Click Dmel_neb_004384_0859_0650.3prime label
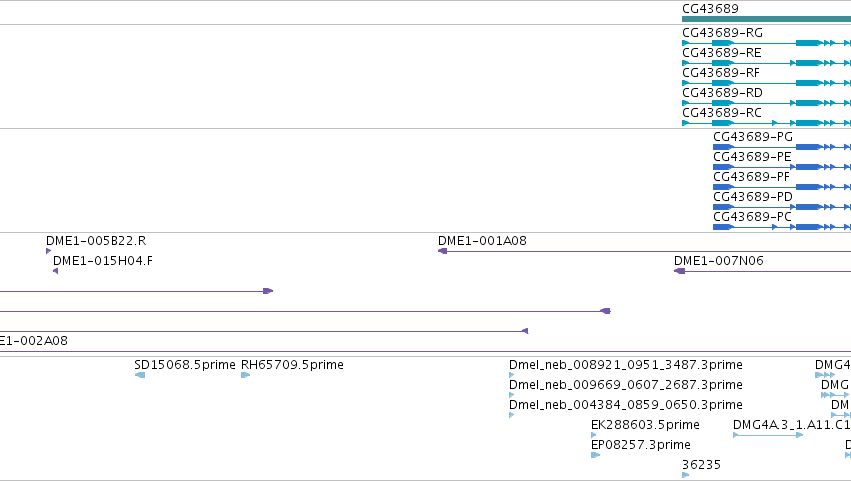Screen dimensions: 851x481 [626, 405]
